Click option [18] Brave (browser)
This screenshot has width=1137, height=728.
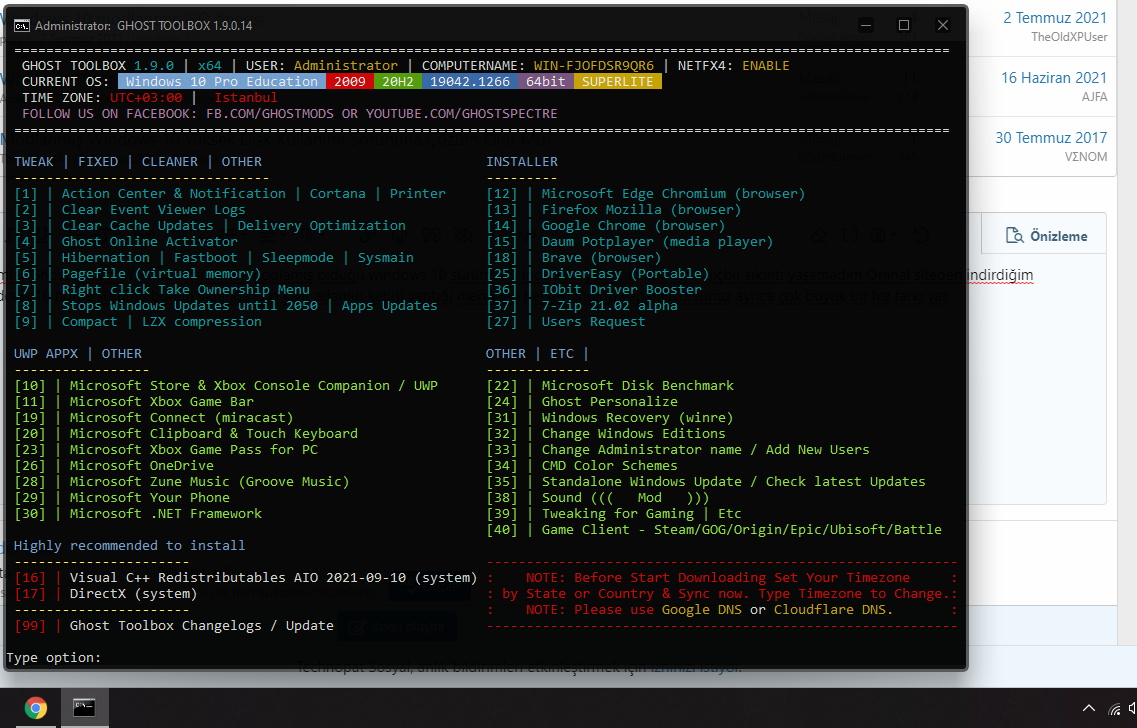tap(574, 257)
